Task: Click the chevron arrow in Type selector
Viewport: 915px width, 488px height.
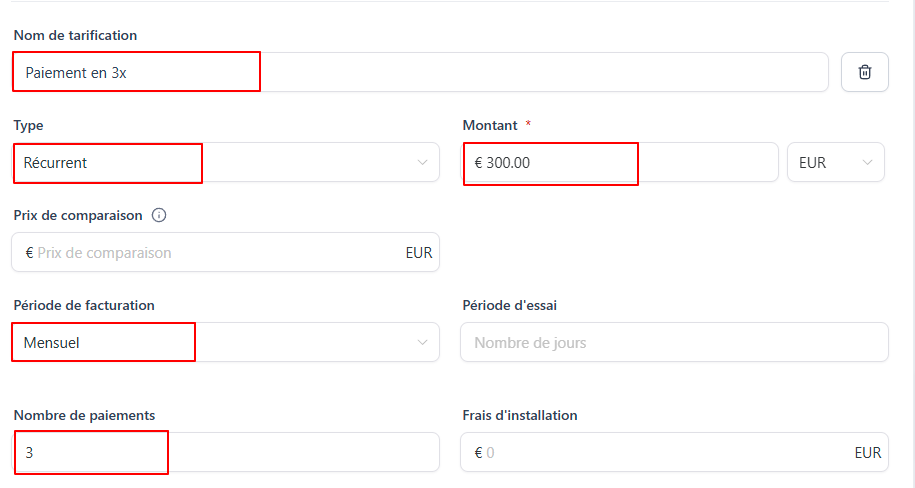Action: 421,162
